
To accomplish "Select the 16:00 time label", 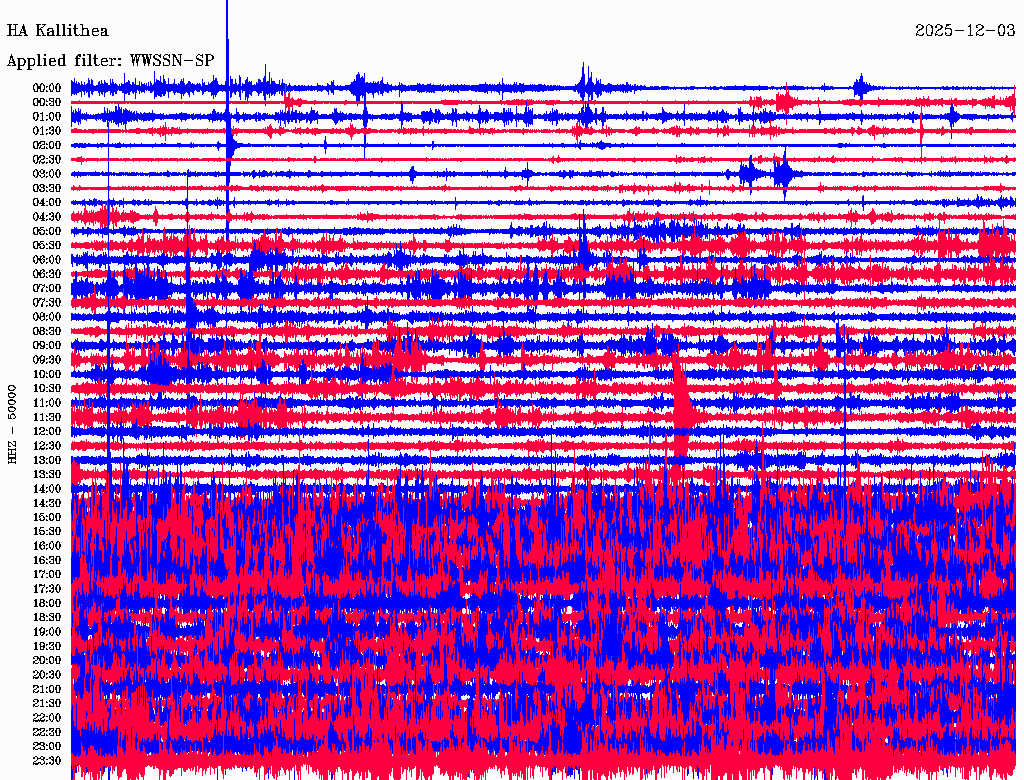I will tap(47, 546).
